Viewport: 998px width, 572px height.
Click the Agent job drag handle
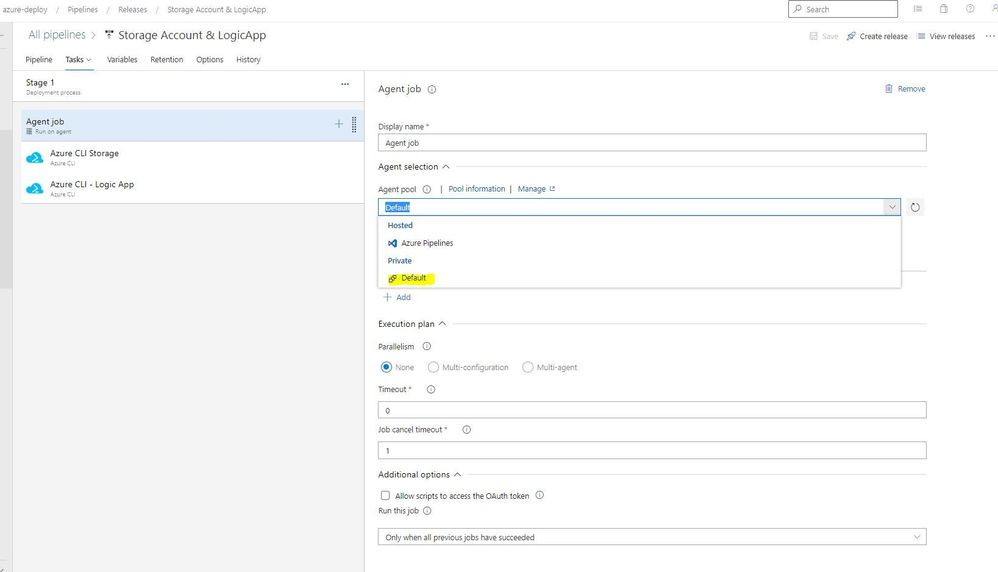click(354, 125)
